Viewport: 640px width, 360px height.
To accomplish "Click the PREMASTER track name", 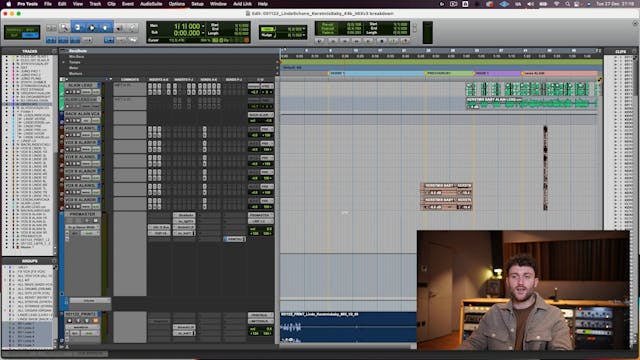I will click(x=82, y=214).
